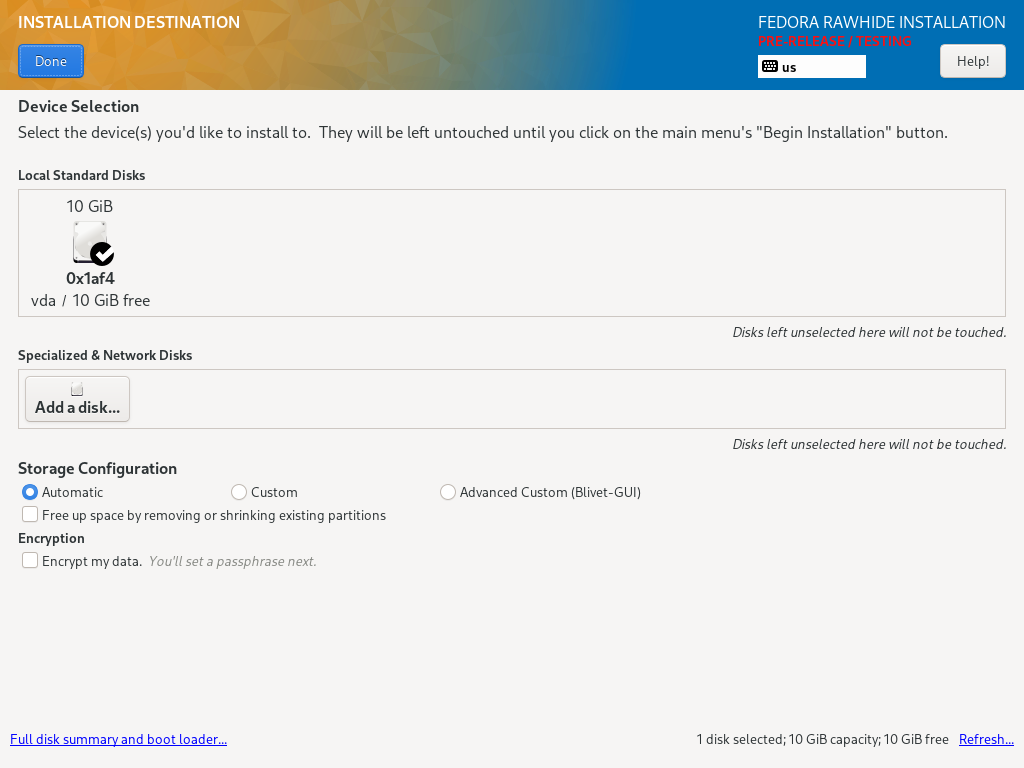Click '1 disk selected; 10 GiB capacity' status text
Image resolution: width=1024 pixels, height=768 pixels.
[x=822, y=739]
